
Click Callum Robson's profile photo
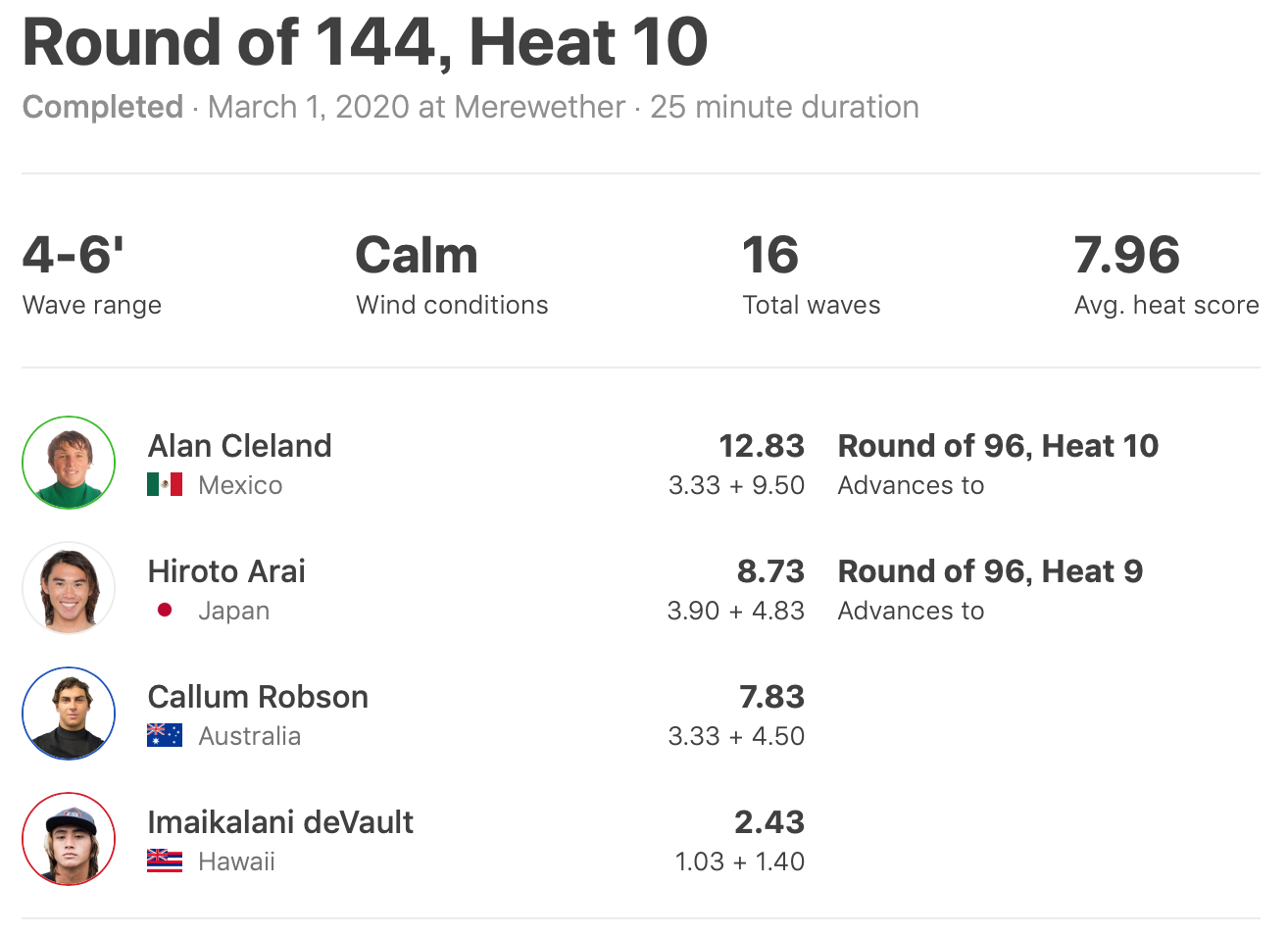(69, 714)
